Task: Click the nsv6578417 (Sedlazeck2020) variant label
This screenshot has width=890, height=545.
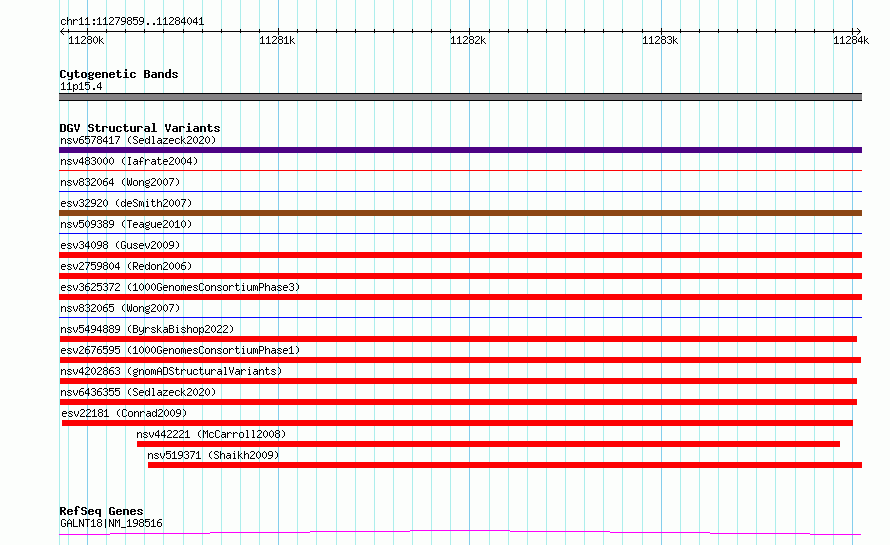Action: (x=138, y=140)
